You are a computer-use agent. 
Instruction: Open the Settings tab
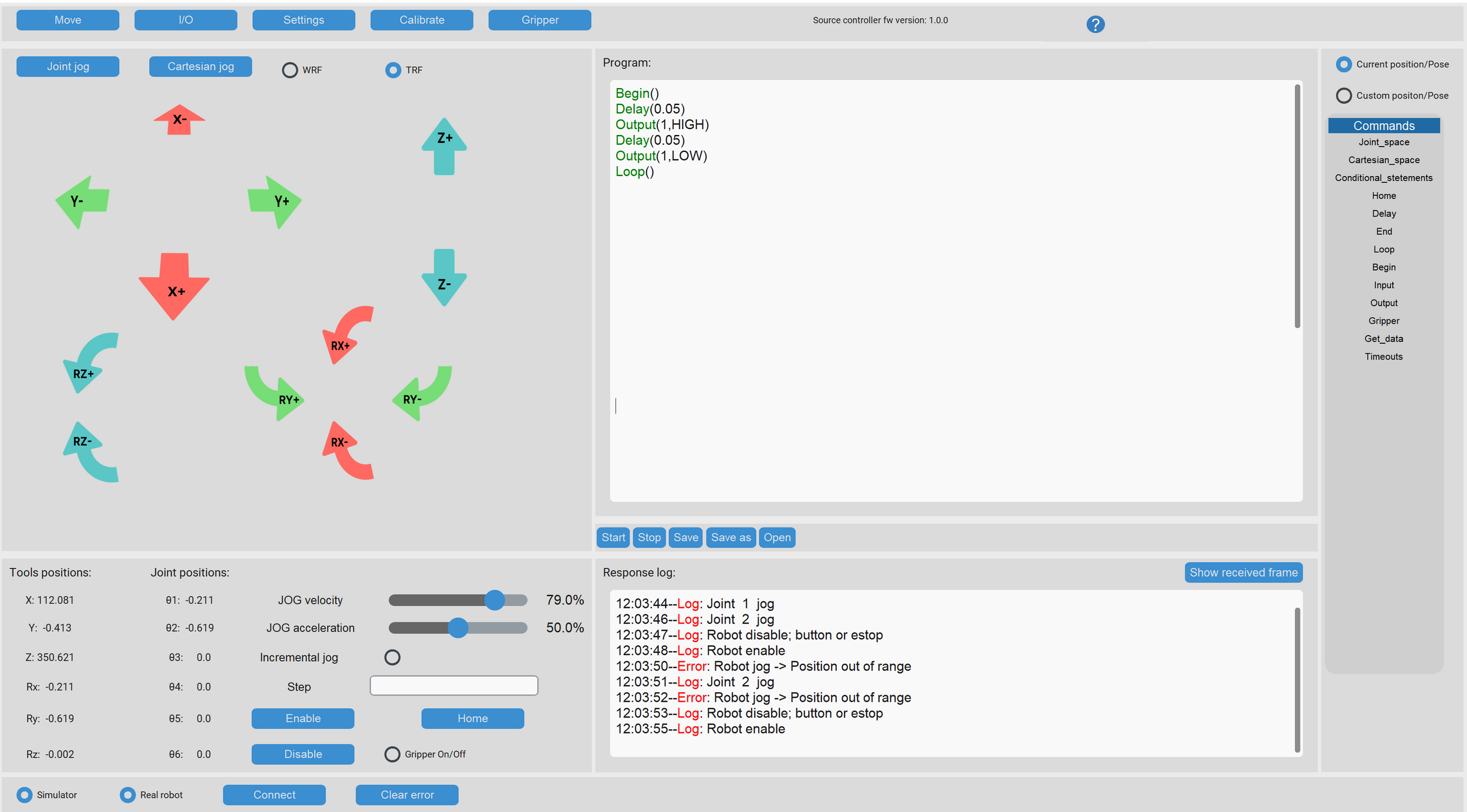tap(303, 20)
